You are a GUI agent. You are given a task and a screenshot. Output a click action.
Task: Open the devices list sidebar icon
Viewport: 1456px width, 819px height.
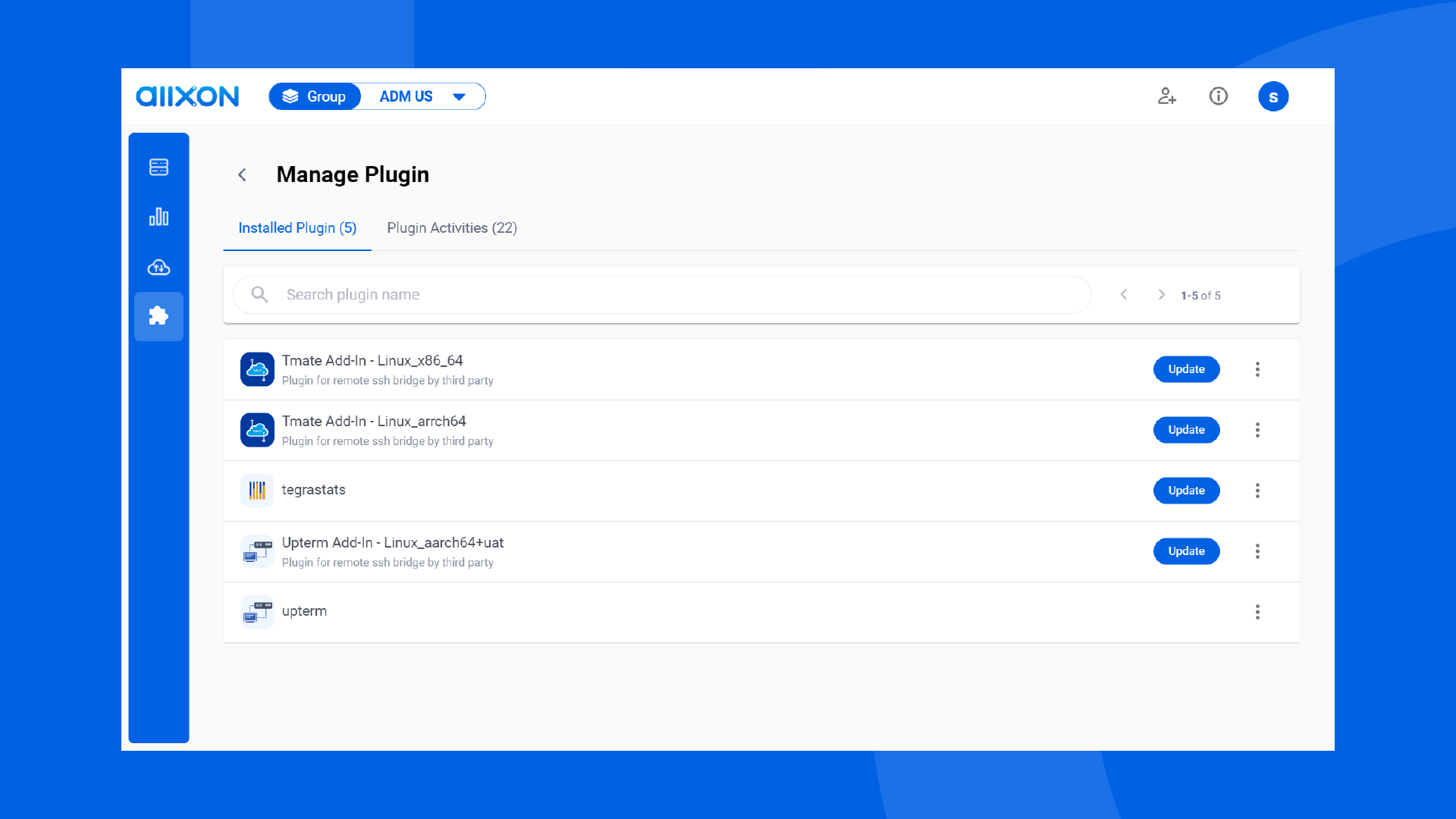pyautogui.click(x=158, y=167)
